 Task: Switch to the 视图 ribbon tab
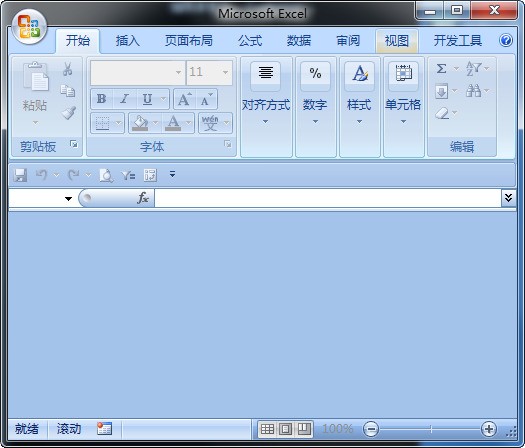click(x=397, y=41)
